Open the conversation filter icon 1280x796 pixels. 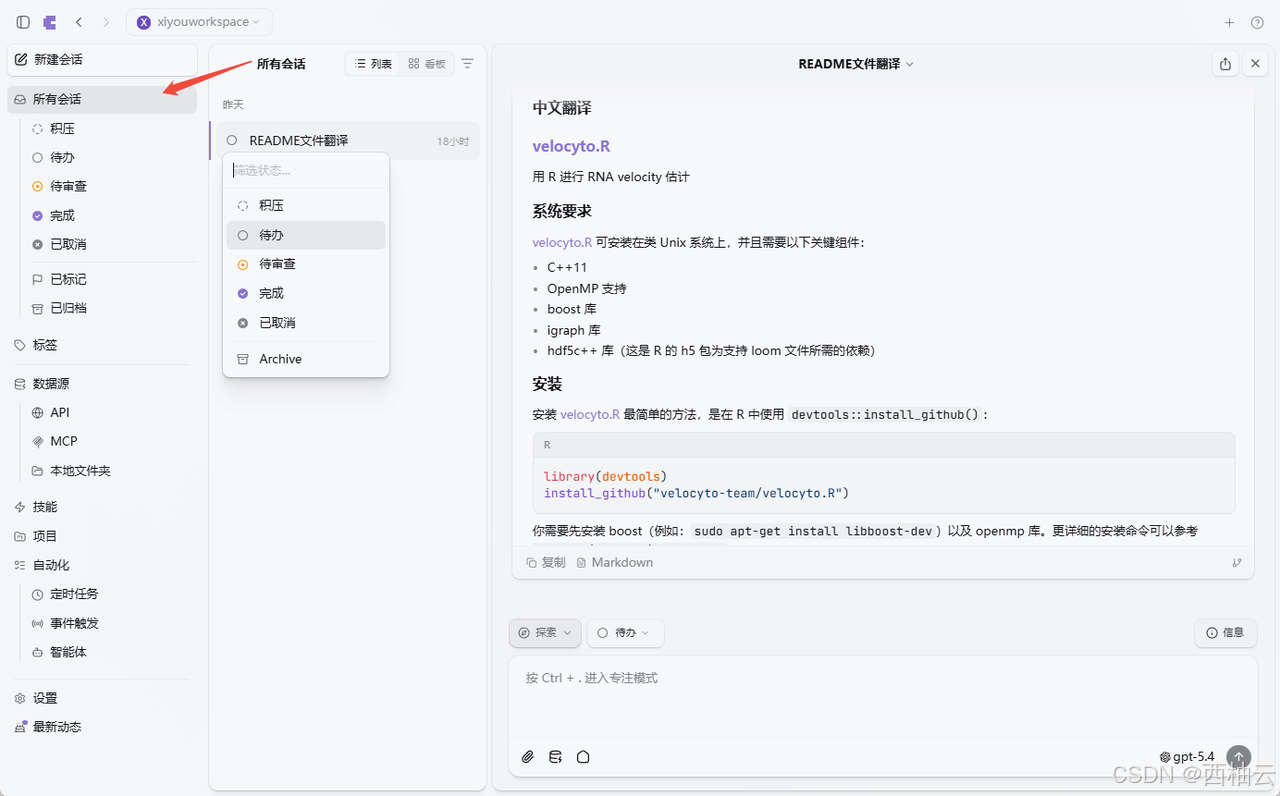pyautogui.click(x=467, y=64)
